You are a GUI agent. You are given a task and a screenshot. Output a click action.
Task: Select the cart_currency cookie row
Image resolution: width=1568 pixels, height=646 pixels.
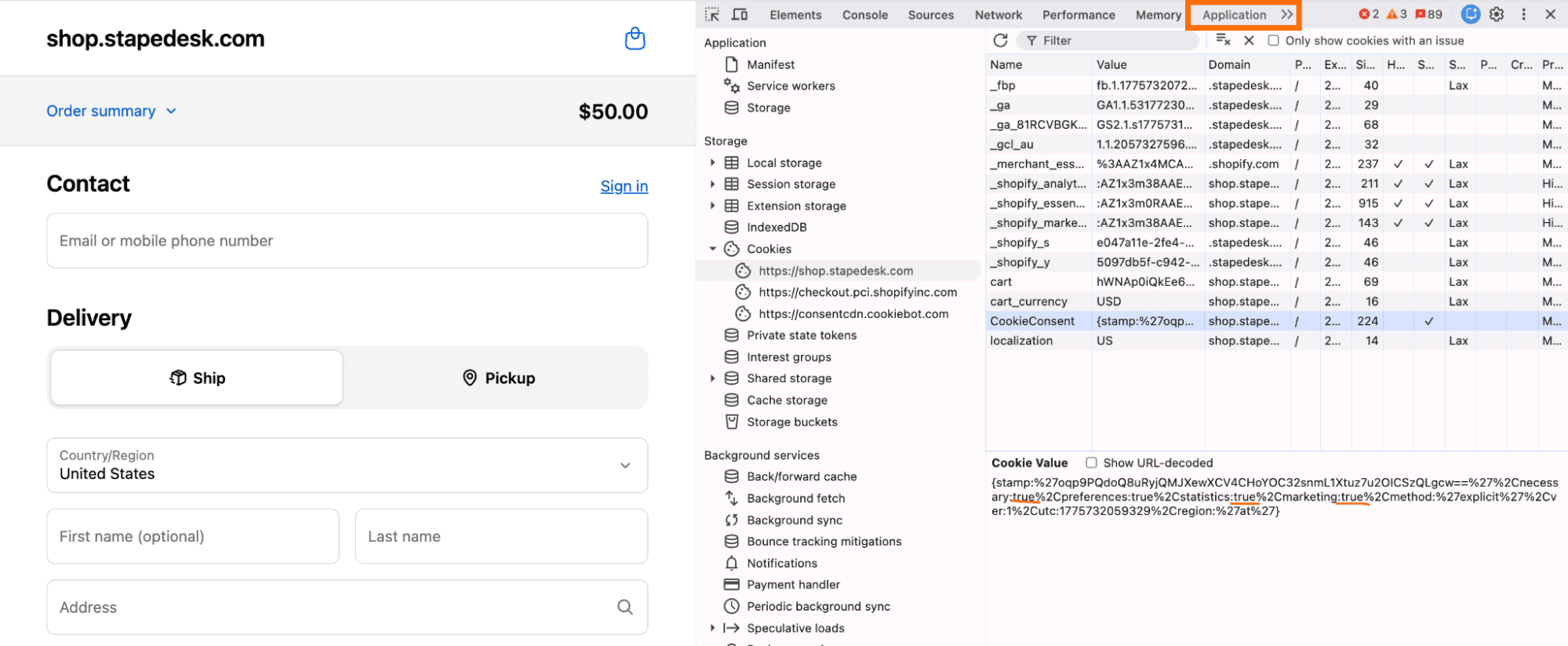(x=1276, y=301)
